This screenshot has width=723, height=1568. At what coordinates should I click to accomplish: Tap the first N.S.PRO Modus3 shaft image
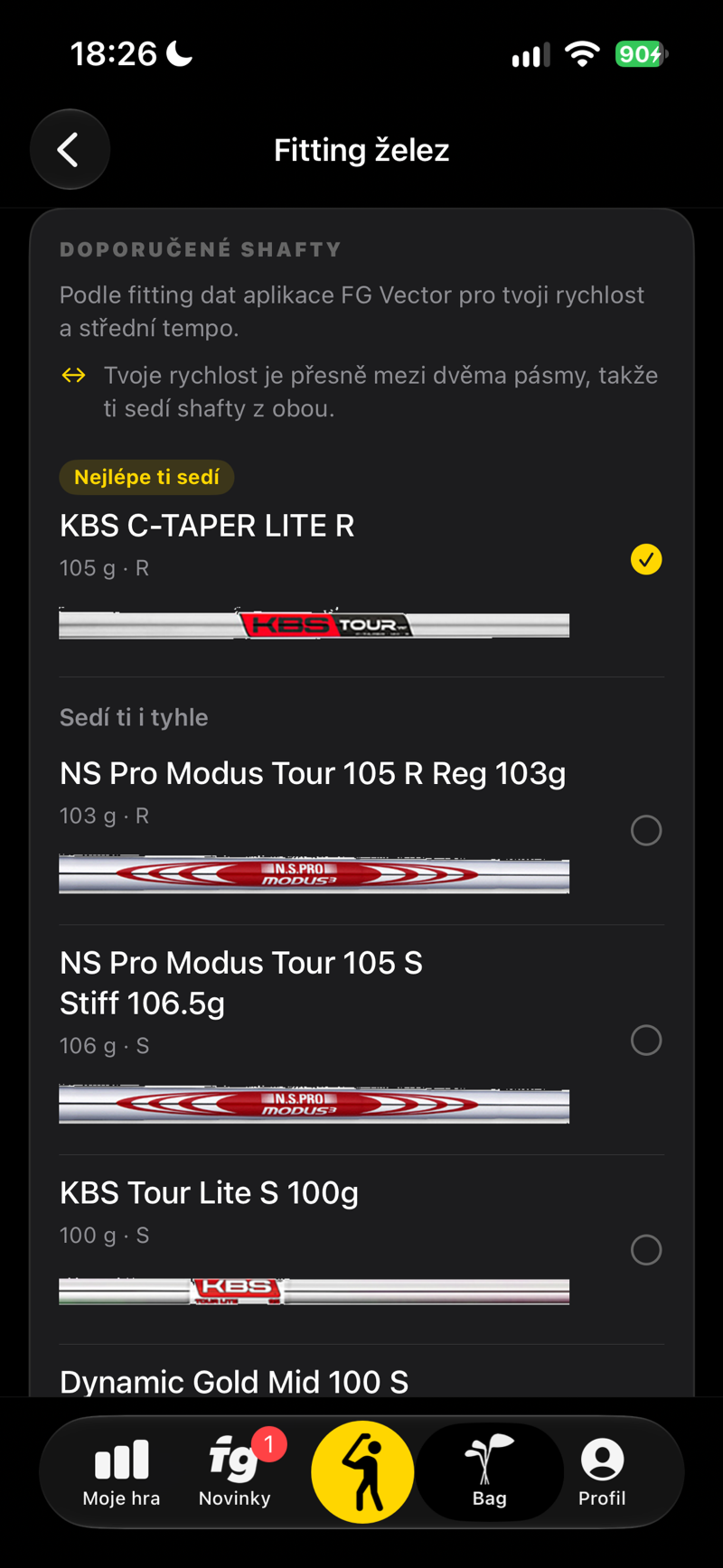[x=314, y=873]
